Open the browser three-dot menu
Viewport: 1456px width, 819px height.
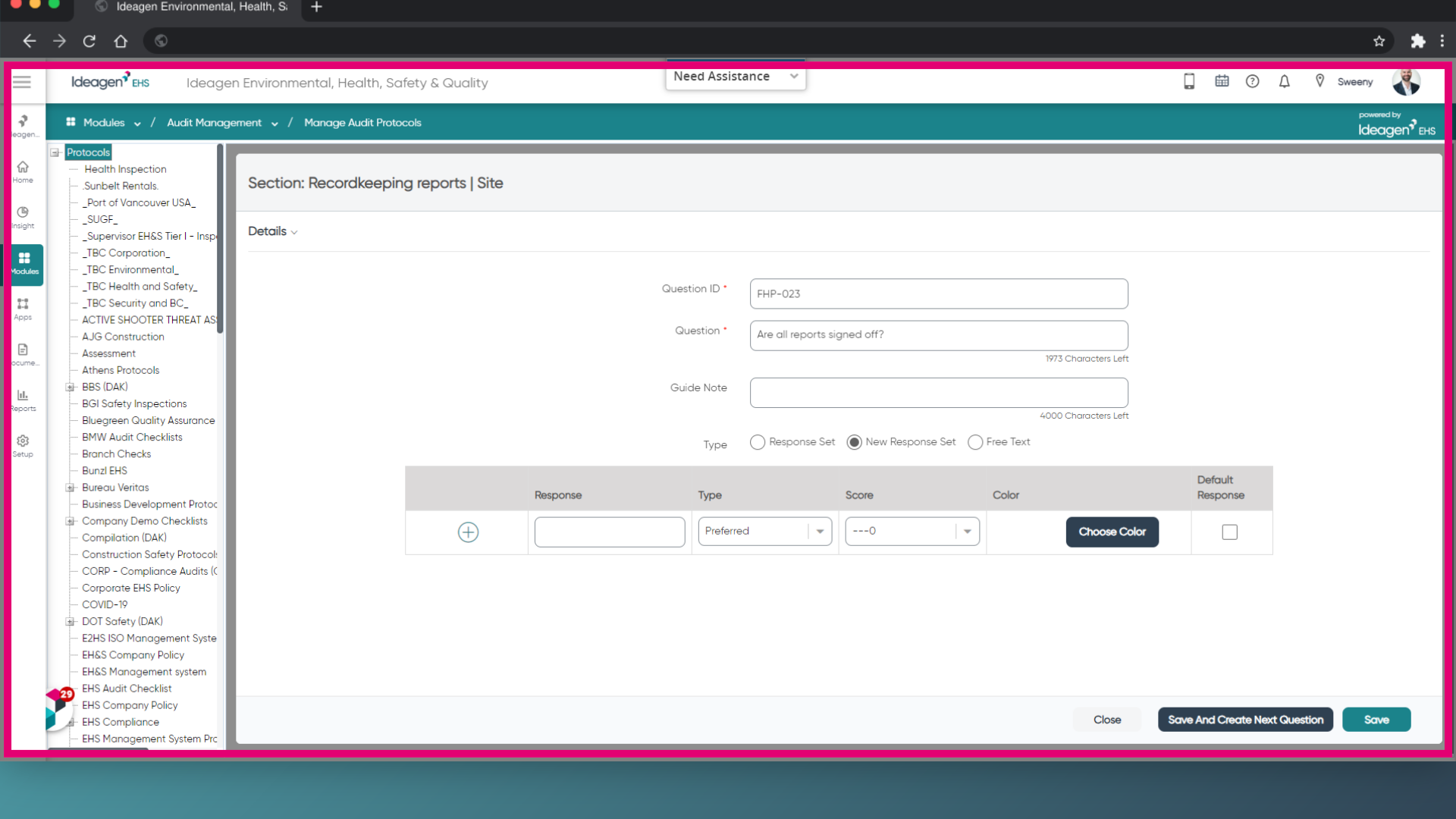coord(1442,41)
